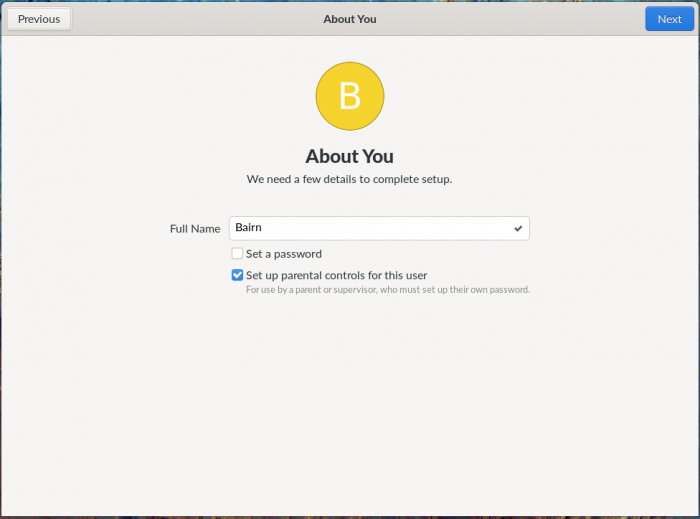The width and height of the screenshot is (700, 519).
Task: Click the checkmark icon in Full Name field
Action: (x=518, y=228)
